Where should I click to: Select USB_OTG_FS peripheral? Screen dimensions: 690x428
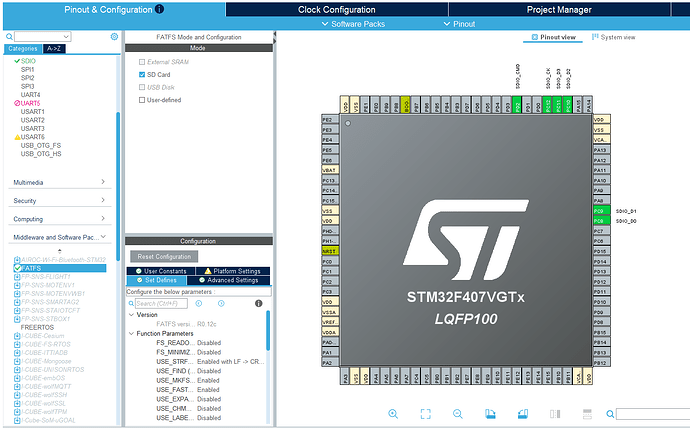click(x=41, y=146)
